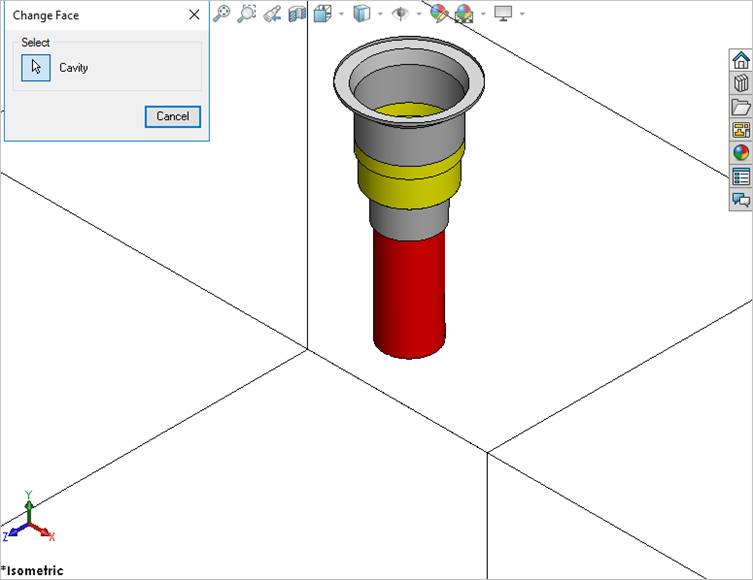Click the View Settings monitor icon
This screenshot has height=580, width=753.
503,13
